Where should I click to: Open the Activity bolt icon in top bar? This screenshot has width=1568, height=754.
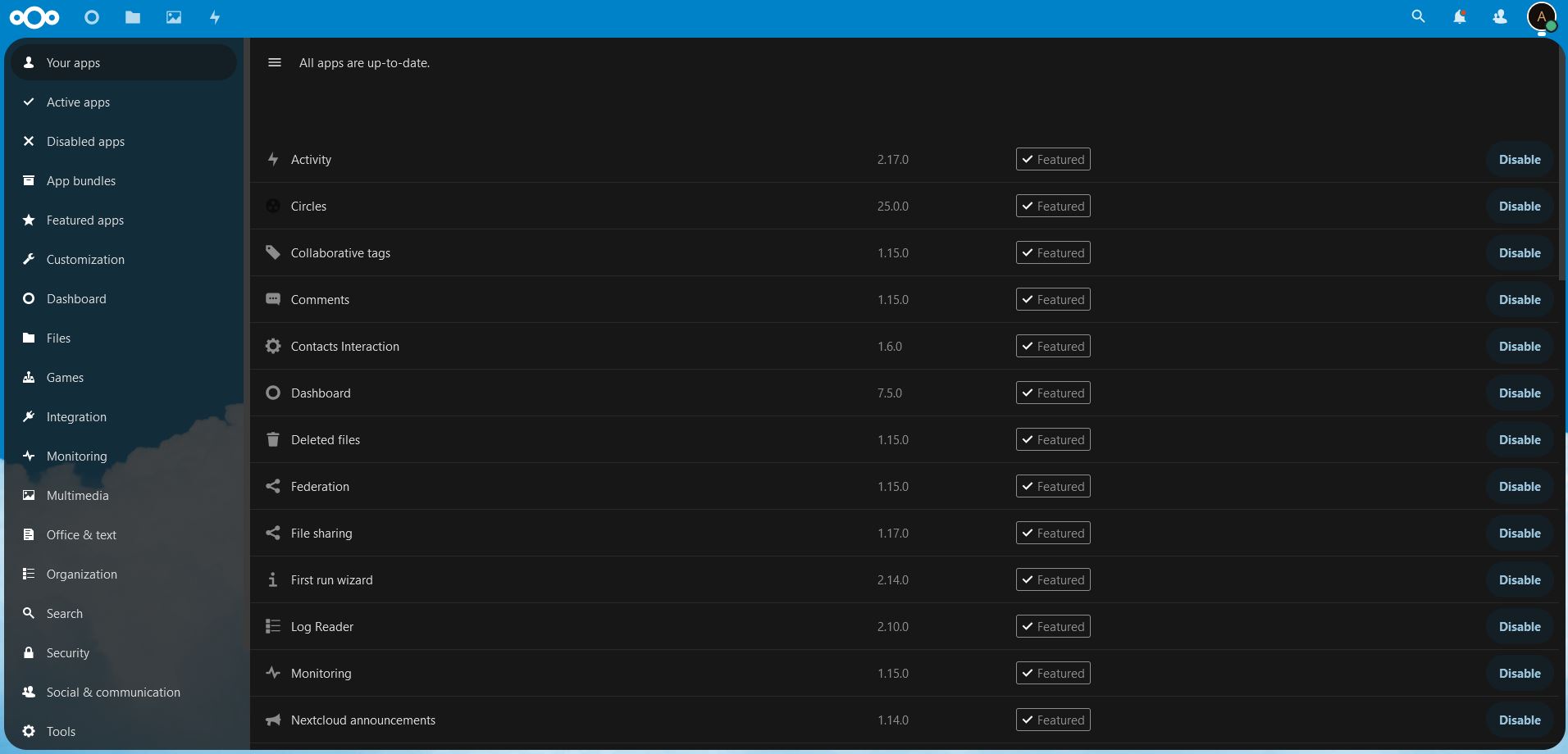[x=215, y=17]
